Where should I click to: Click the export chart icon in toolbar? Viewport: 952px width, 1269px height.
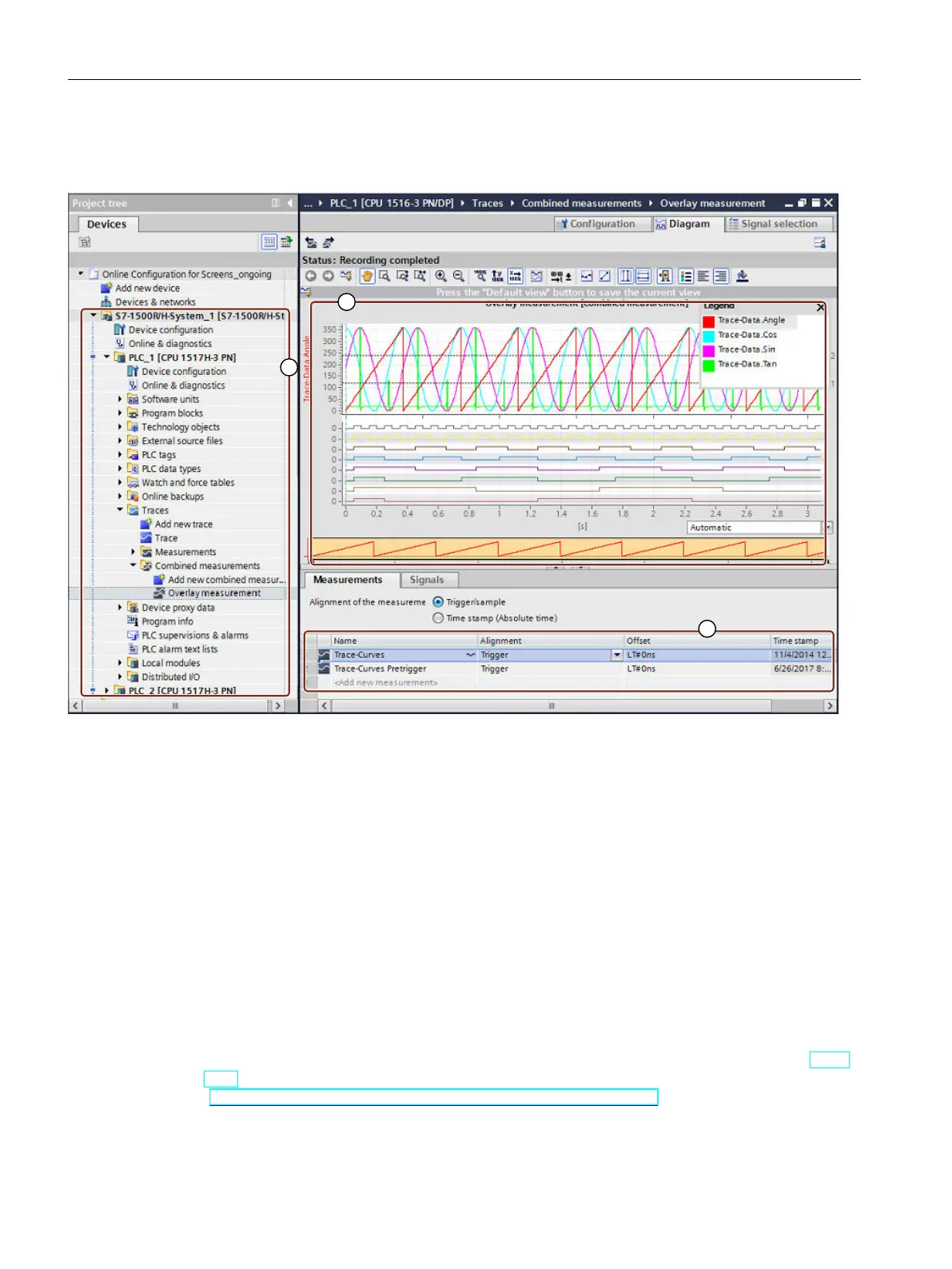coord(742,276)
